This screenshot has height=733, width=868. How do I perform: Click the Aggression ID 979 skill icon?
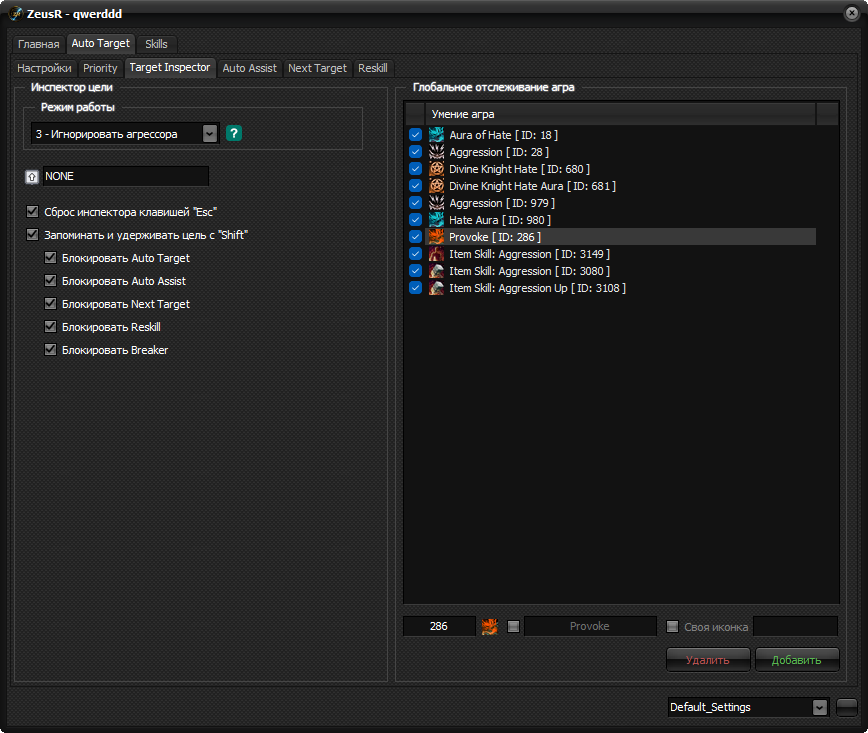coord(436,203)
